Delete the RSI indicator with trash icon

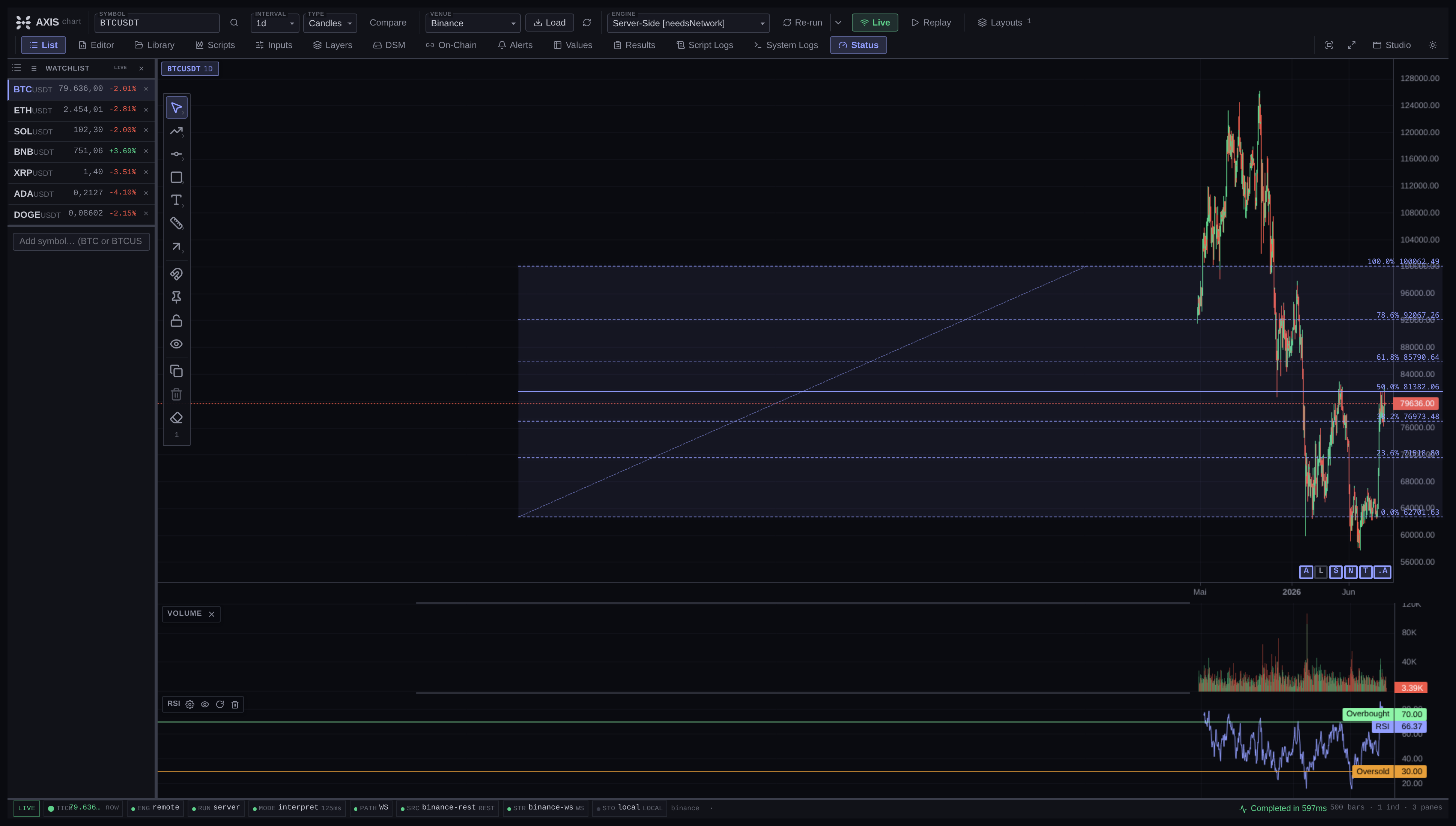[x=235, y=705]
